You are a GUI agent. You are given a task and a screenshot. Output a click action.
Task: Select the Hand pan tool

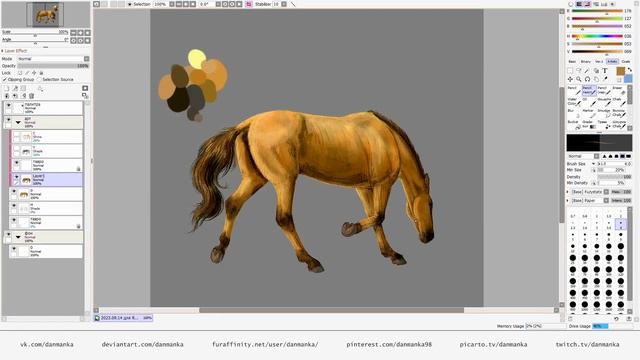point(596,79)
